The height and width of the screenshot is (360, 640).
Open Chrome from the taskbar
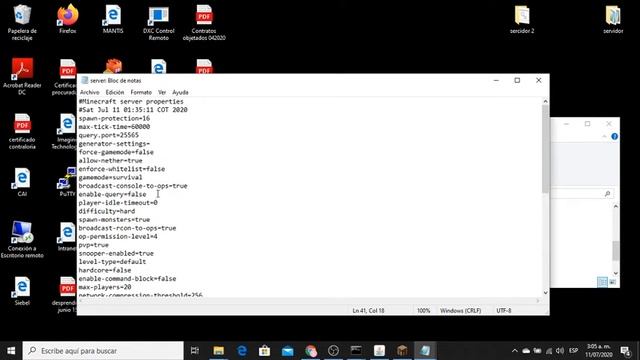[x=311, y=351]
